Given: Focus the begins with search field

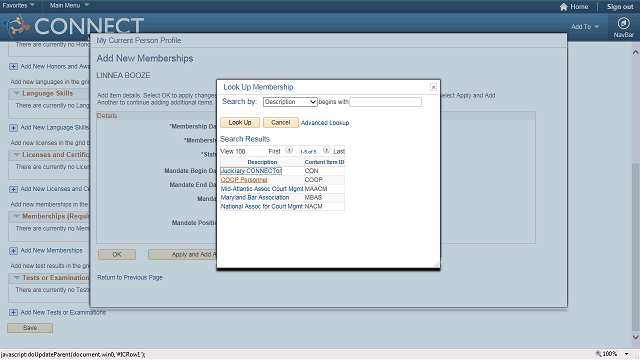Looking at the screenshot, I should click(385, 102).
